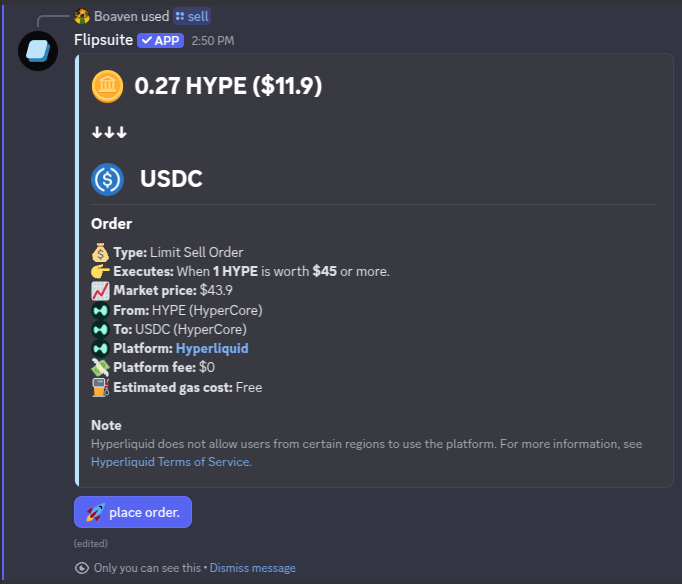Click the Hyperliquid logo icon beside To
The image size is (682, 584).
point(100,330)
